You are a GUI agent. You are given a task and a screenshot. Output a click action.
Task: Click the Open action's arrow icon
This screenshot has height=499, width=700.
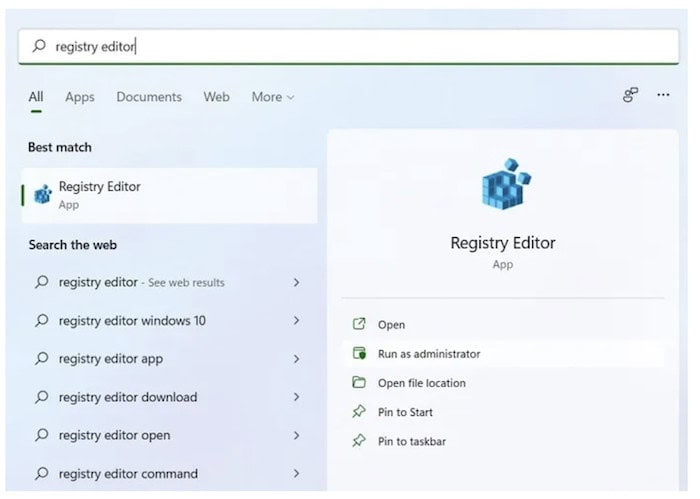point(359,324)
